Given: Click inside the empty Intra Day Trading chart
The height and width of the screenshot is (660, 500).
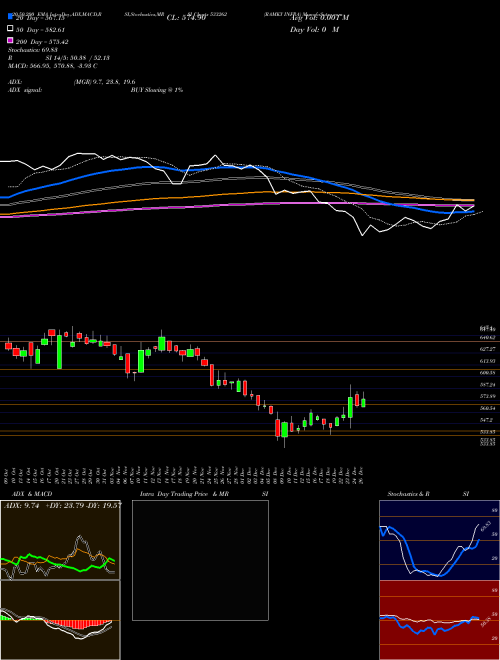Looking at the screenshot, I should click(x=200, y=560).
